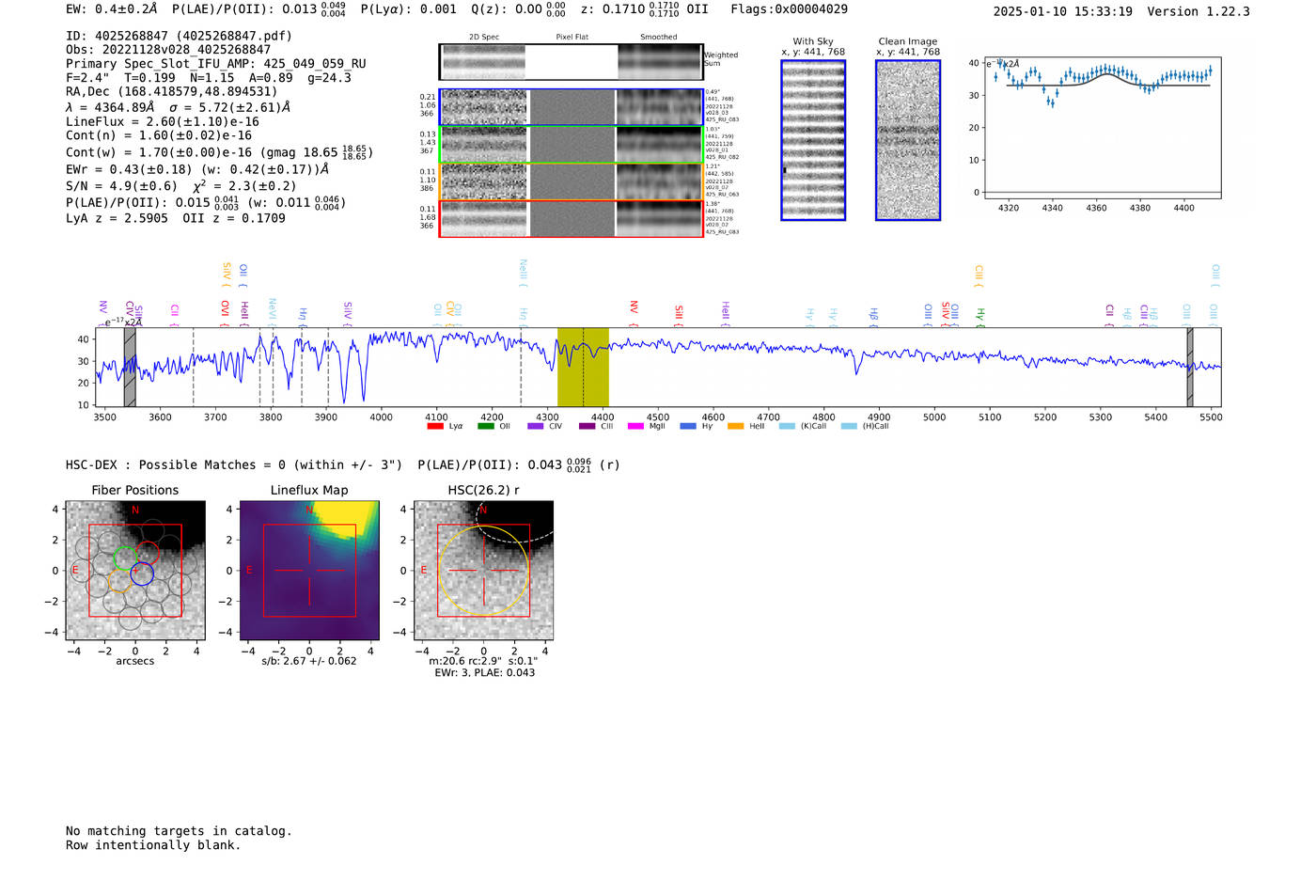Click the orange CIII line label

pos(979,275)
